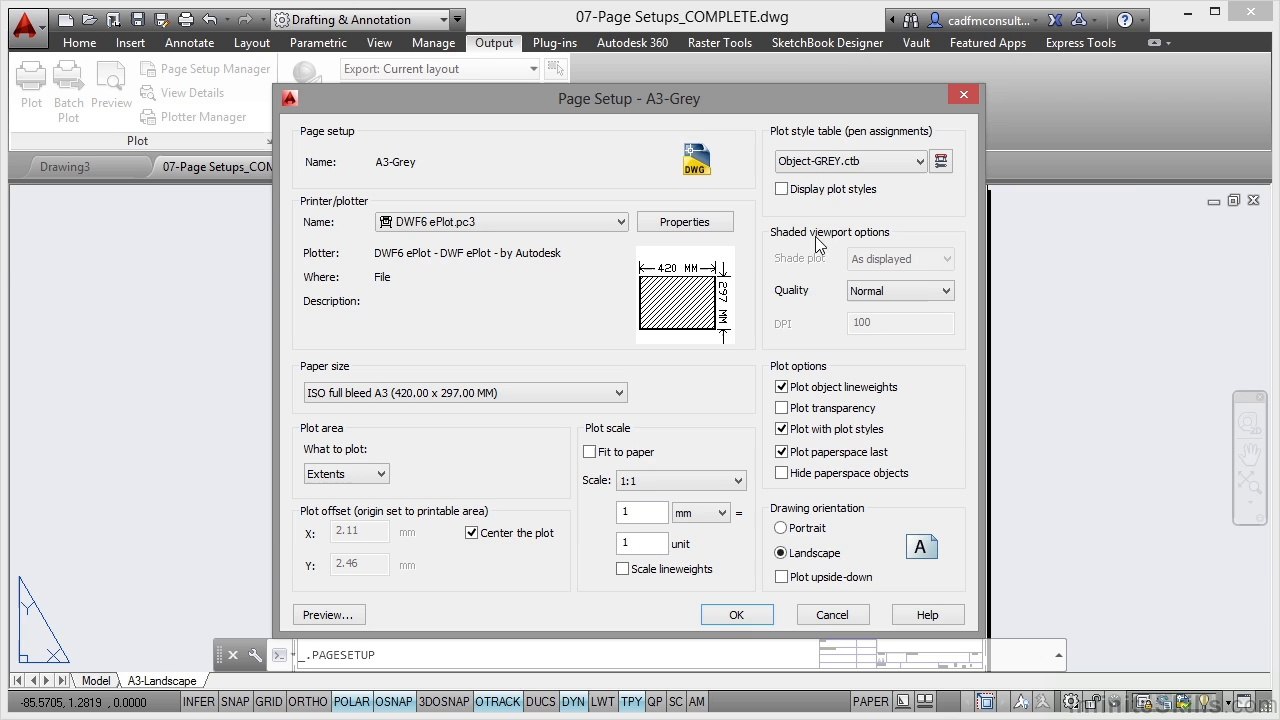The height and width of the screenshot is (720, 1280).
Task: Click the command line input field
Action: click(560, 655)
